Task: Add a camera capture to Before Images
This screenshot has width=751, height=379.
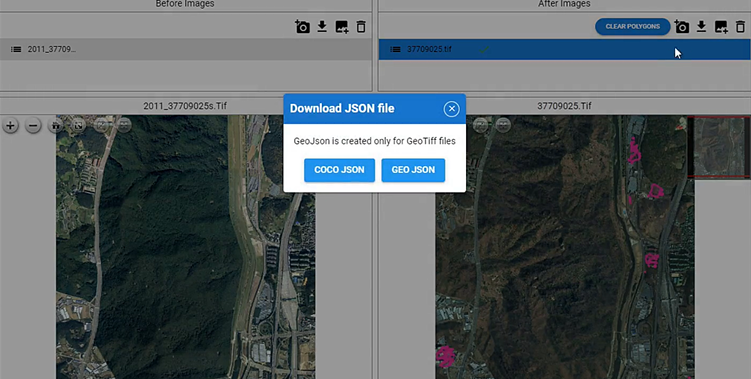Action: click(x=302, y=27)
